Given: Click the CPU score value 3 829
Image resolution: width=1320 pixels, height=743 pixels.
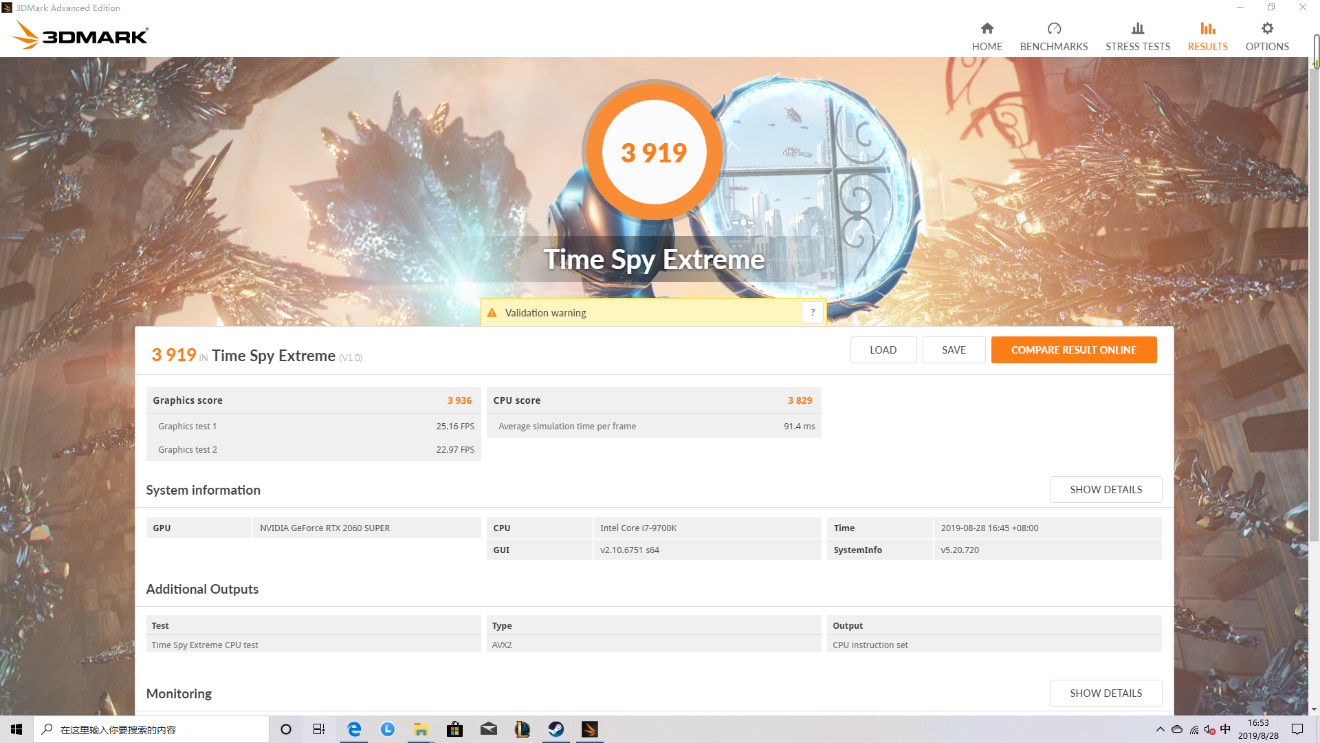Looking at the screenshot, I should tap(800, 400).
